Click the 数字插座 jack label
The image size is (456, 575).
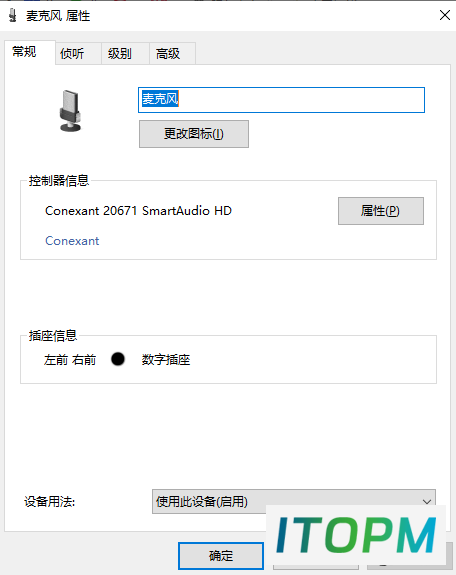click(x=166, y=360)
